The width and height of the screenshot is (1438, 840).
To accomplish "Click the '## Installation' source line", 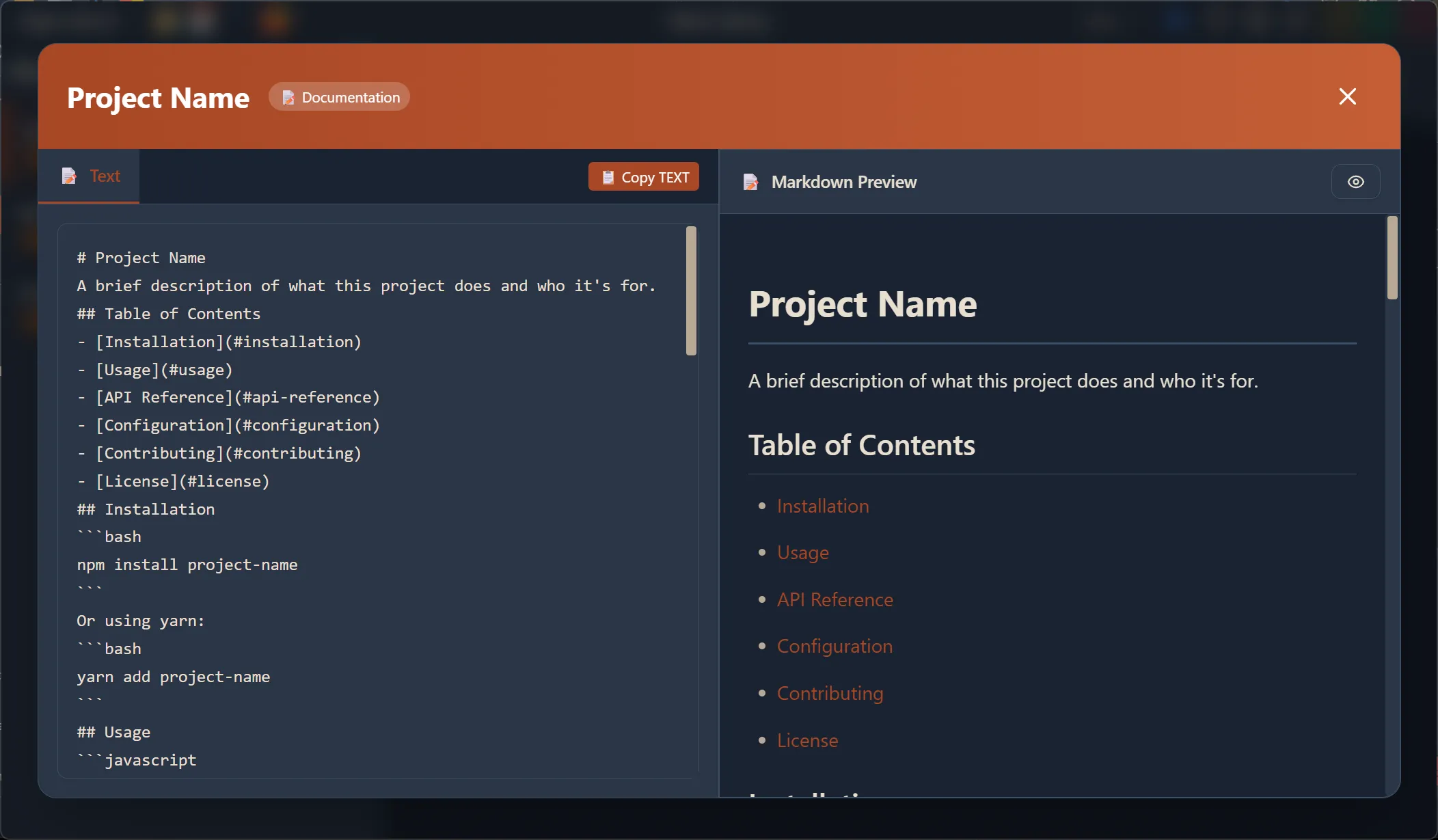I will point(146,509).
